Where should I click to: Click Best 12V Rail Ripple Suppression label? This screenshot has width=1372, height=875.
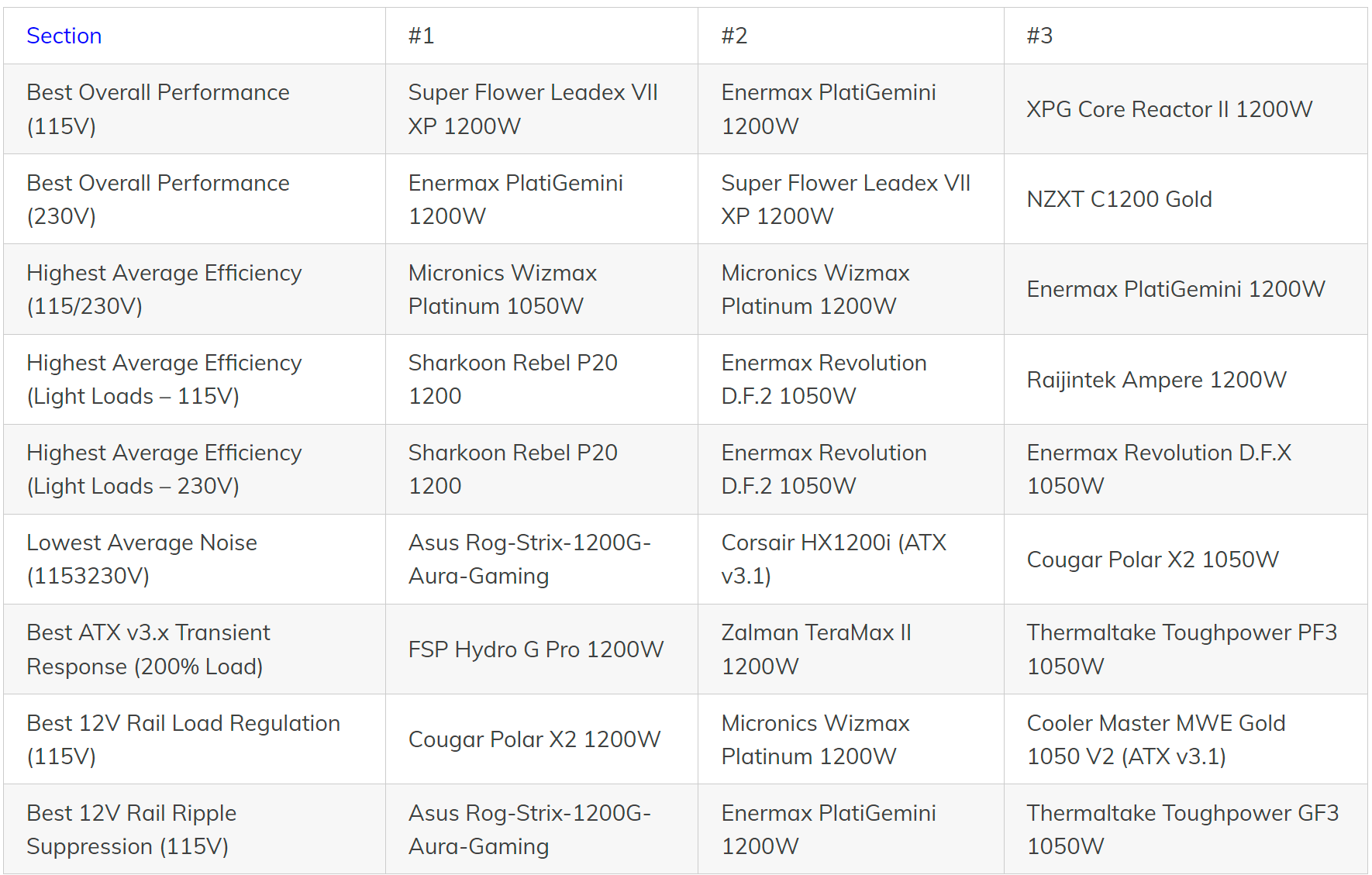click(x=132, y=829)
